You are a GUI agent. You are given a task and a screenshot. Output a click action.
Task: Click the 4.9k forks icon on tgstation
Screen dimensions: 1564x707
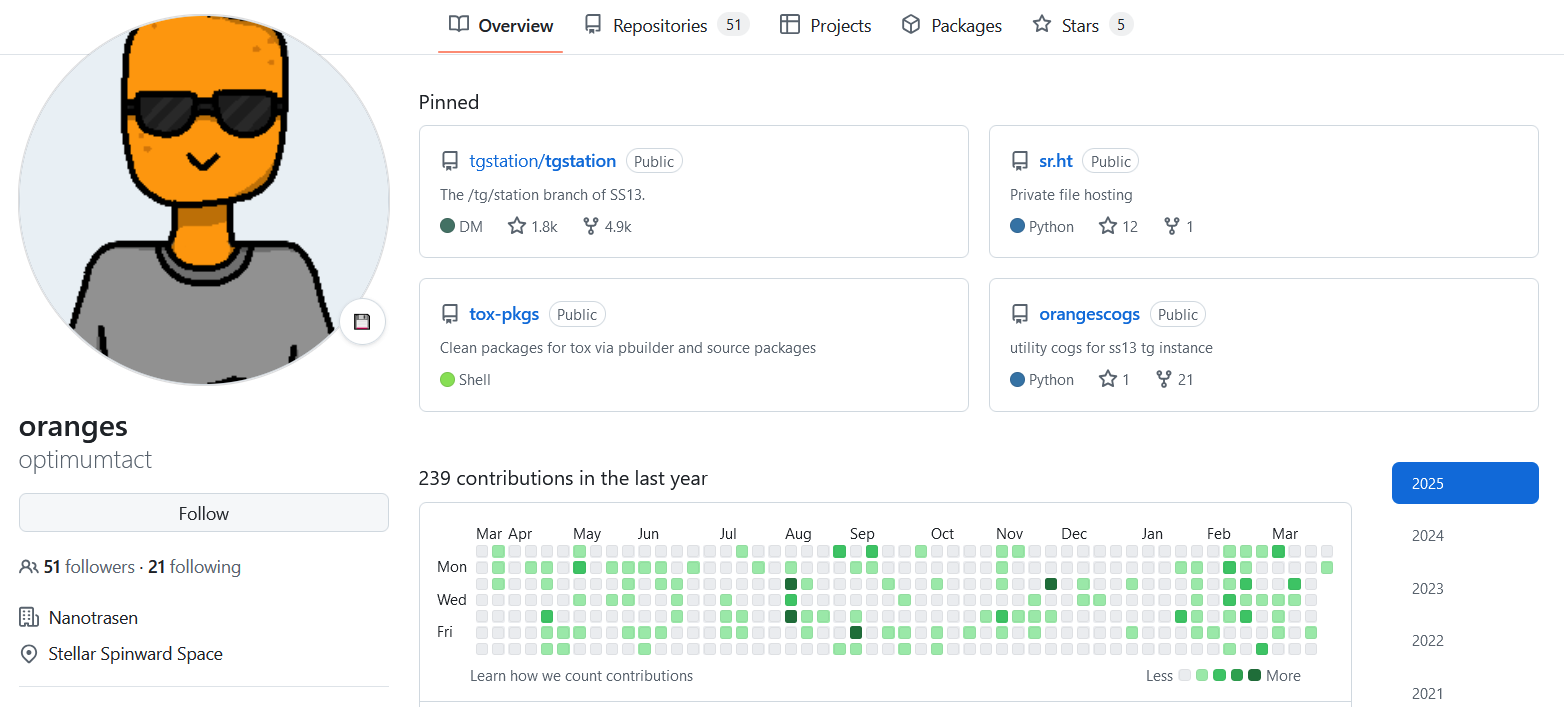[591, 226]
